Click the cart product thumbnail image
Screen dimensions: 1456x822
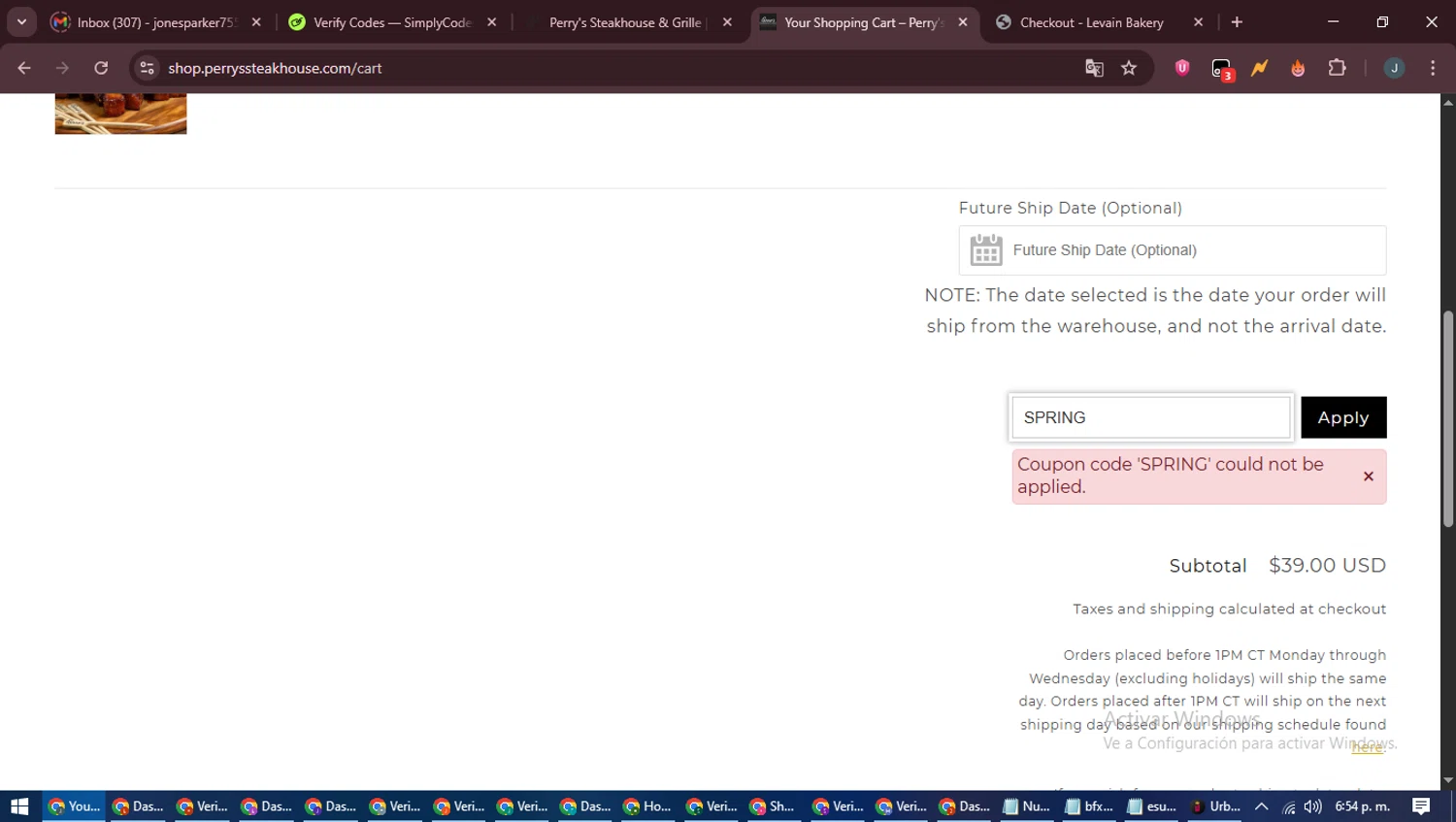tap(120, 114)
